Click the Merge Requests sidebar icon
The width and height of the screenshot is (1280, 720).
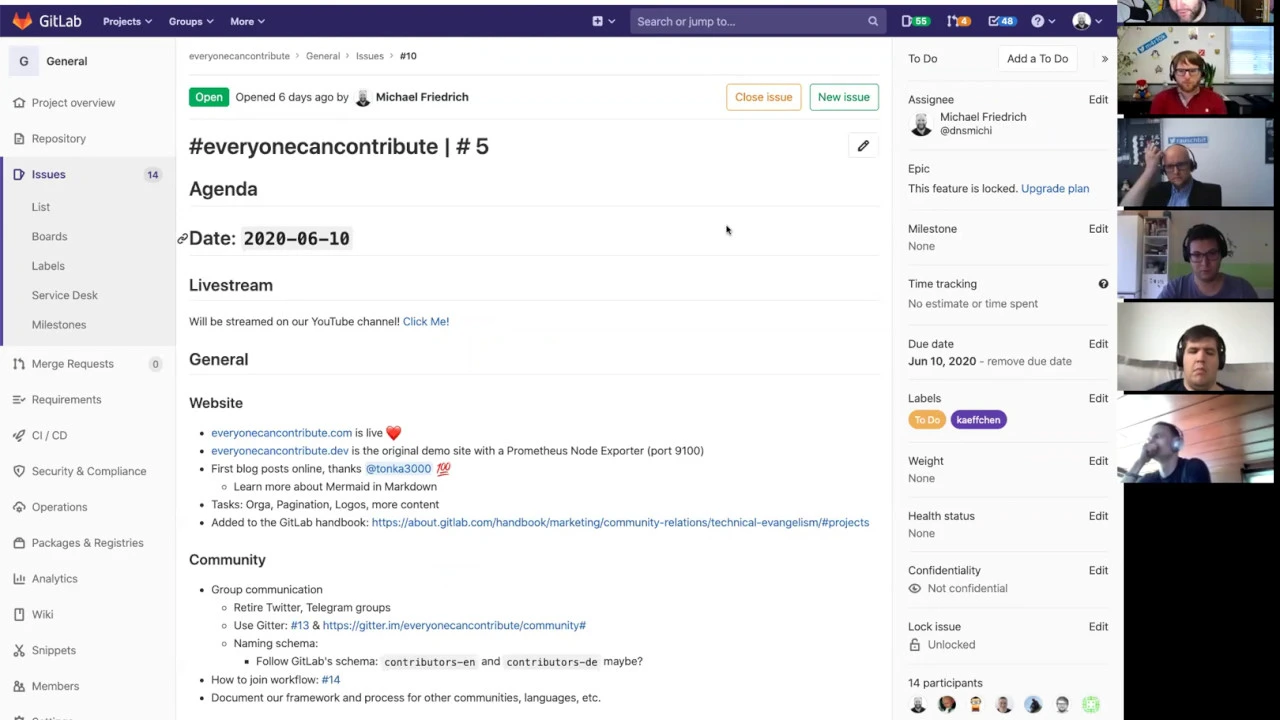18,364
